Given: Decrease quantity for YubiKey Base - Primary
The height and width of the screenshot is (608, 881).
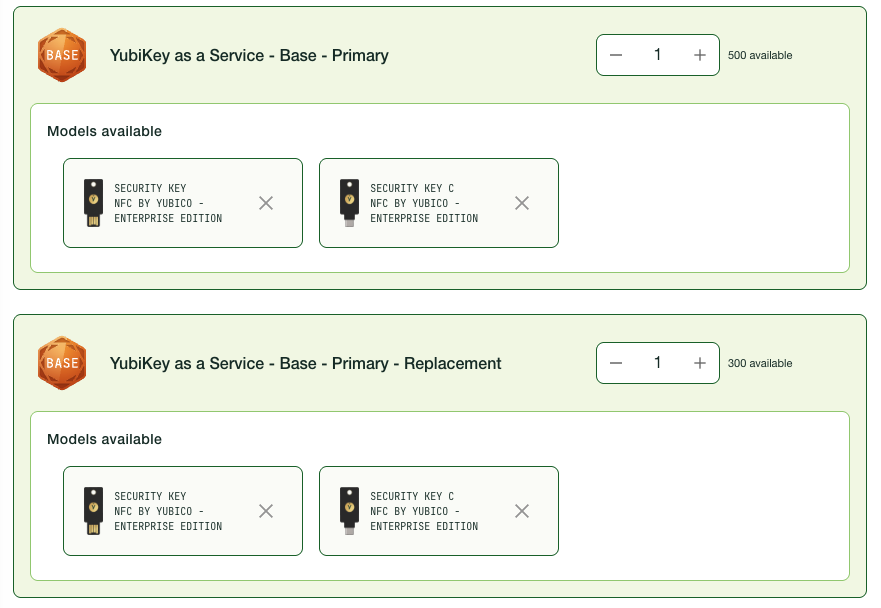Looking at the screenshot, I should click(x=616, y=55).
